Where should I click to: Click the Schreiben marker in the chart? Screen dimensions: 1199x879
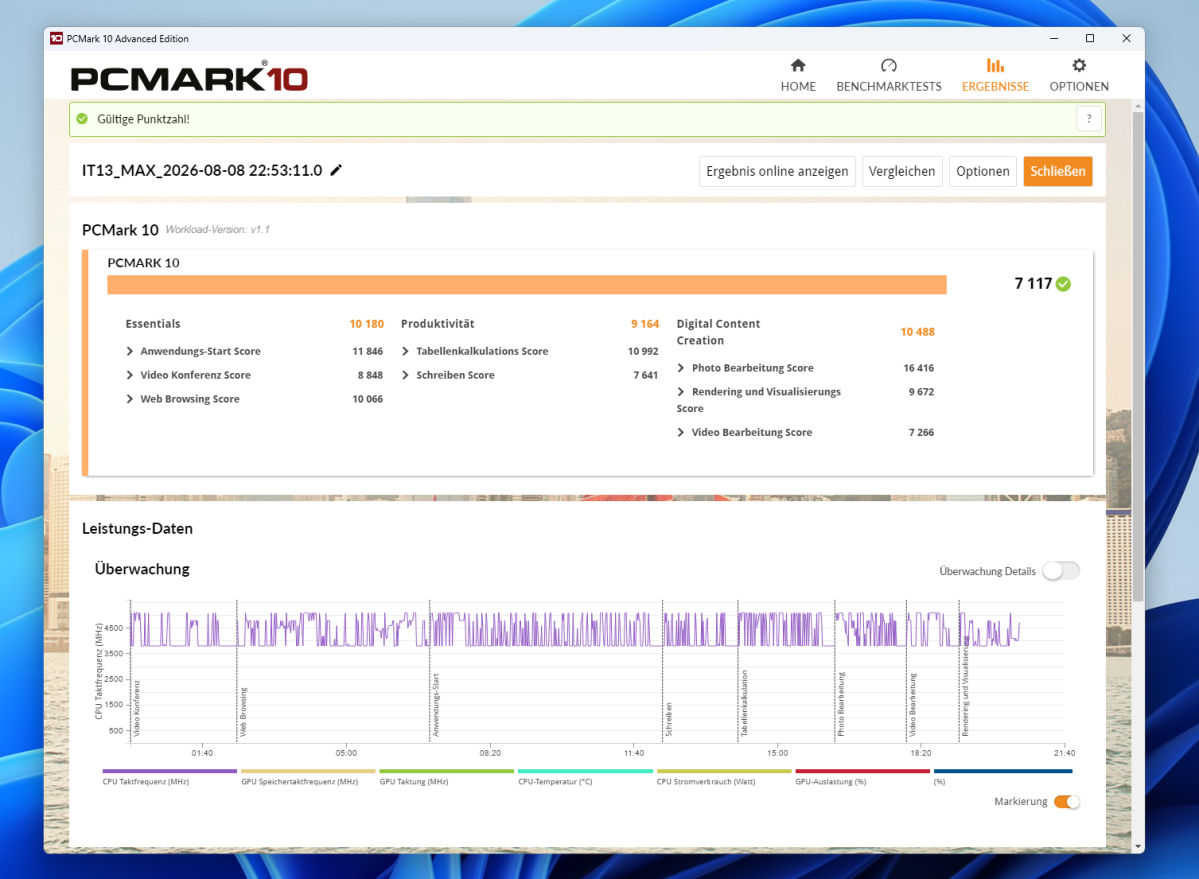668,719
